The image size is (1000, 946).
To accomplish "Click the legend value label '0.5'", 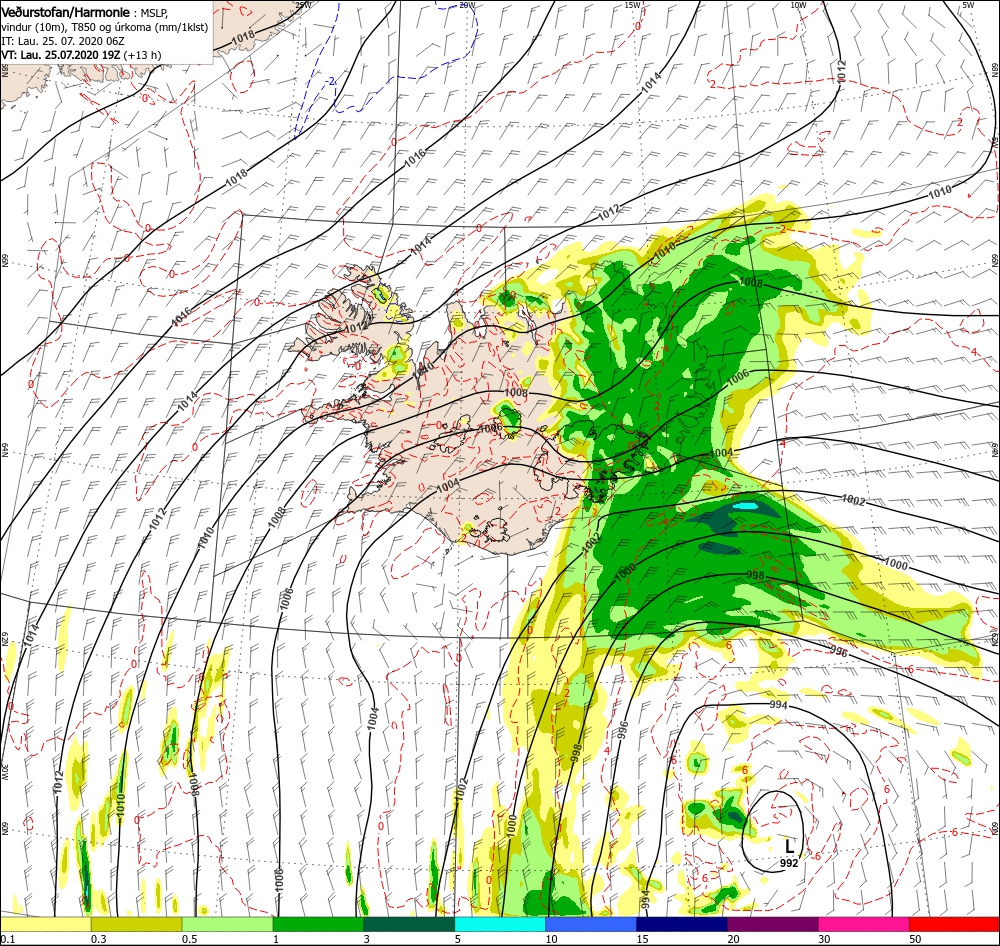I will (x=189, y=938).
